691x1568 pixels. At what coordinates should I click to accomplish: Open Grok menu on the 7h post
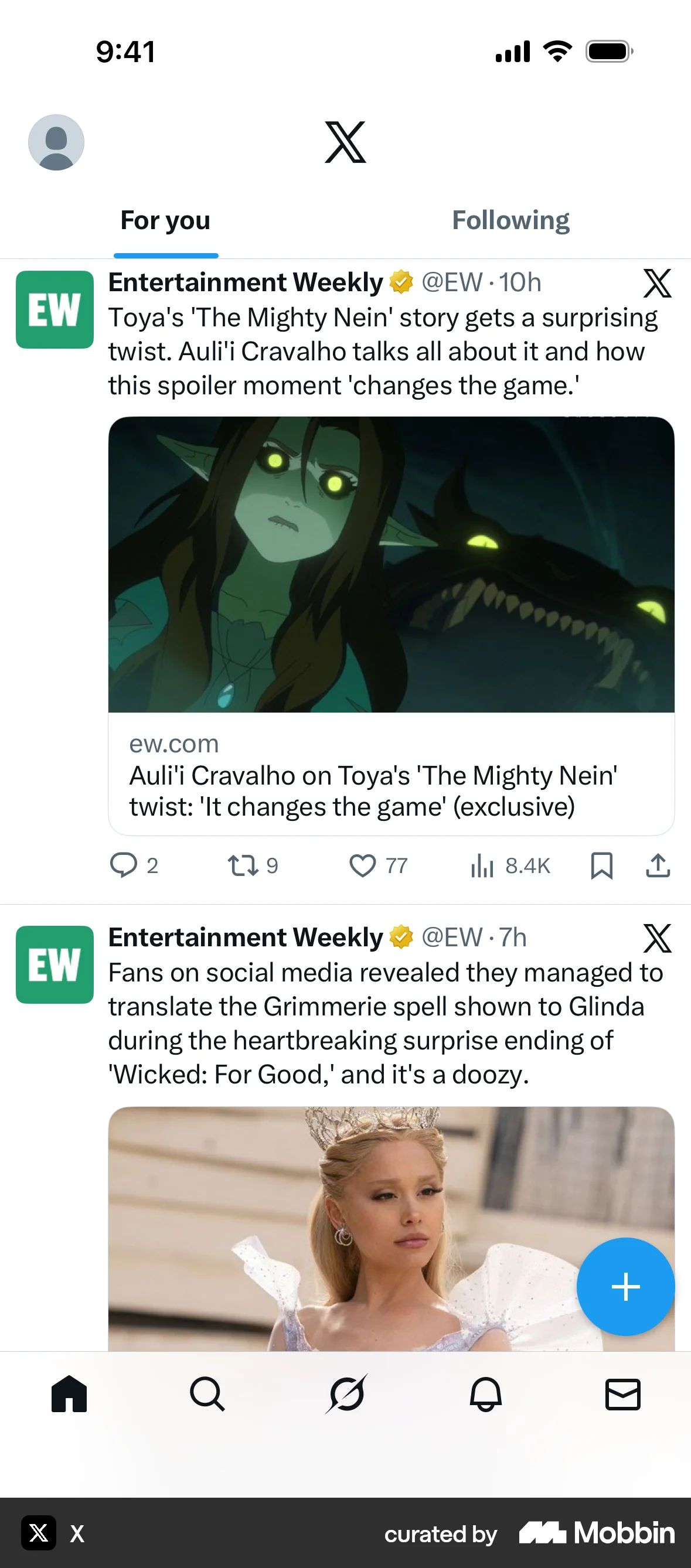pyautogui.click(x=658, y=938)
